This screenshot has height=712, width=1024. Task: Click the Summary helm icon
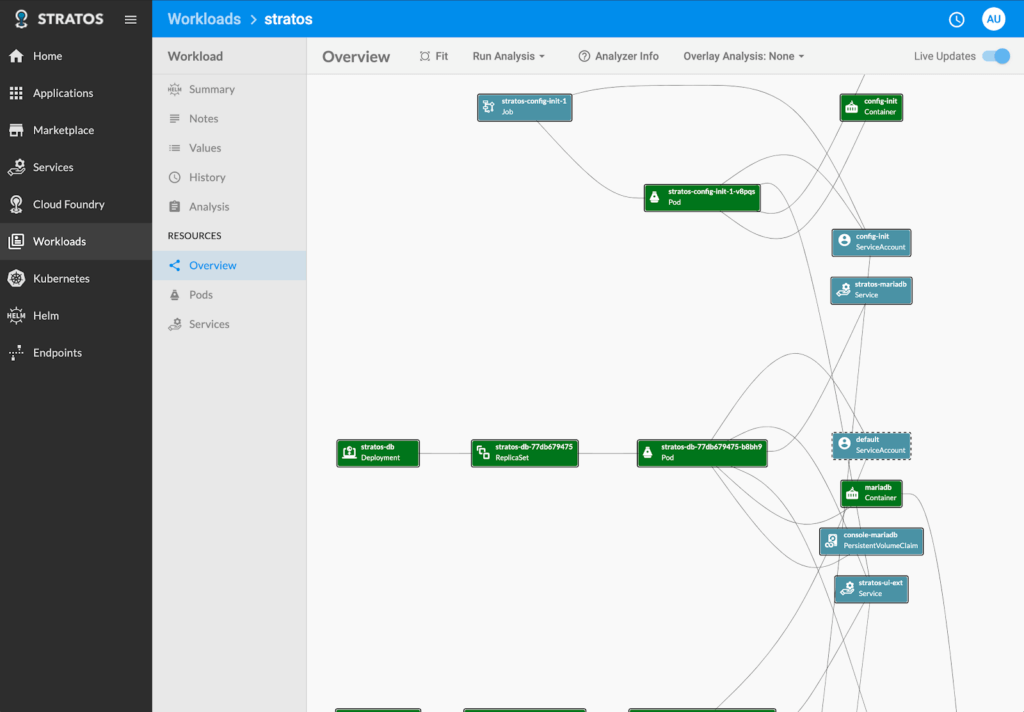pos(174,89)
